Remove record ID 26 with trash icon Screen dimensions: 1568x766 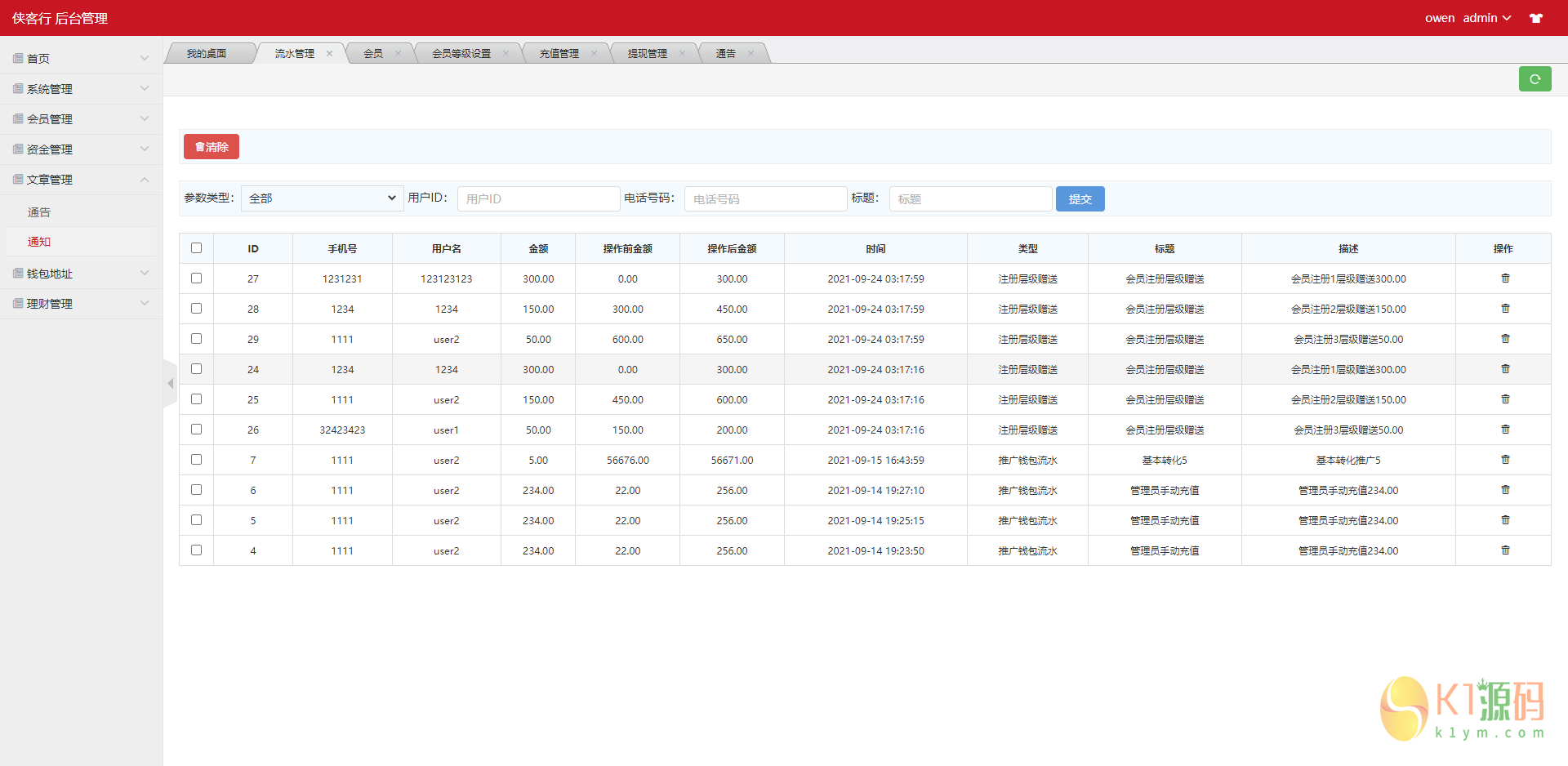[x=1505, y=430]
